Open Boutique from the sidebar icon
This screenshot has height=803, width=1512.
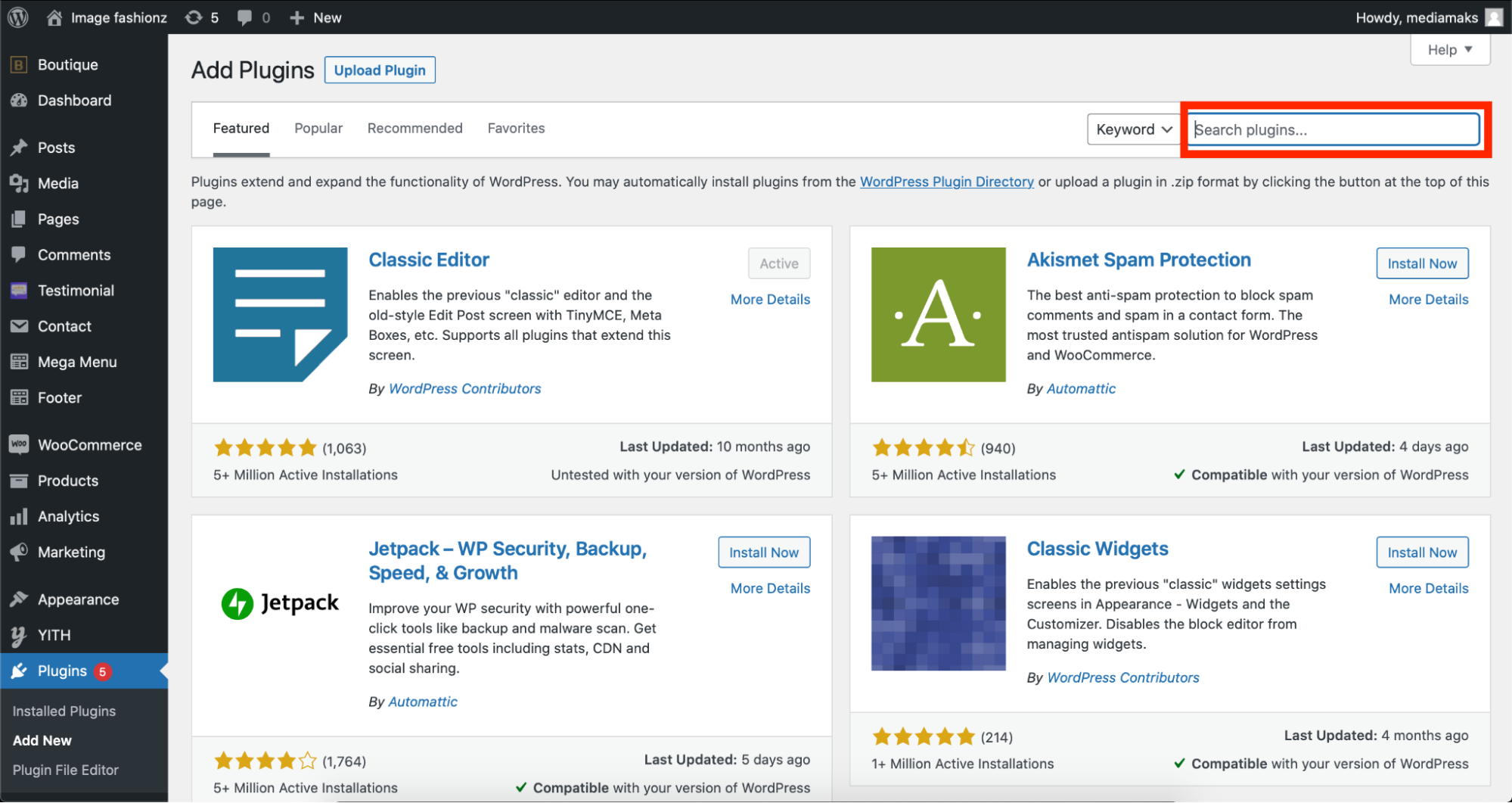tap(19, 65)
